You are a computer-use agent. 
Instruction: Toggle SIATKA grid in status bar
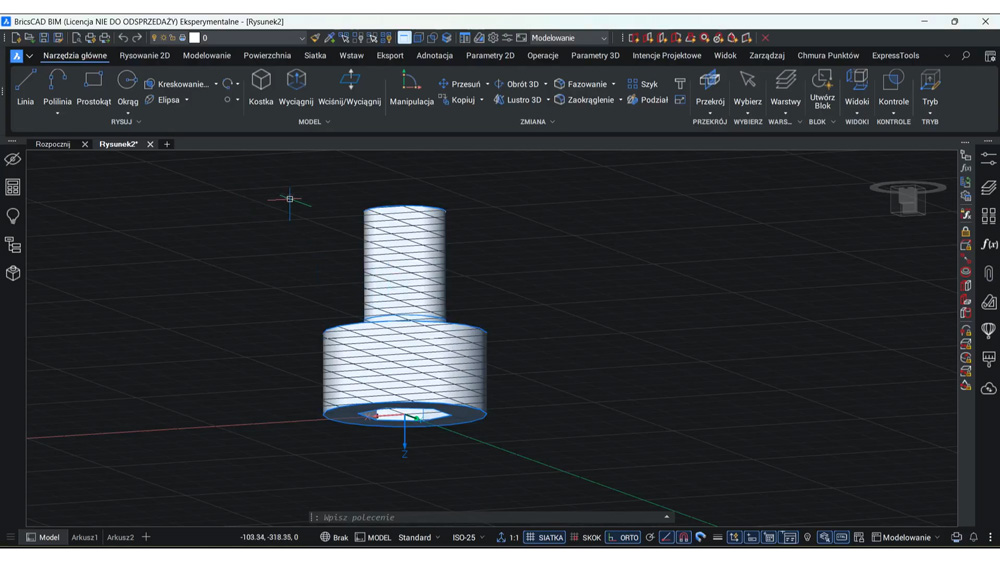coord(545,538)
